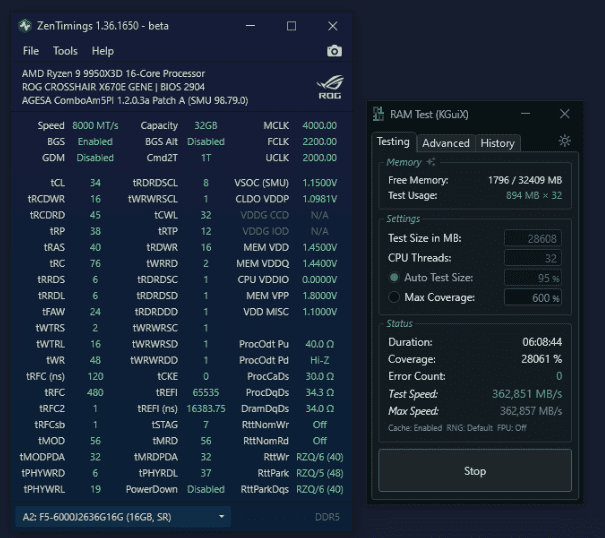Screen dimensions: 605x538
Task: Click the AGESA ComboAm5PI version line
Action: point(135,100)
